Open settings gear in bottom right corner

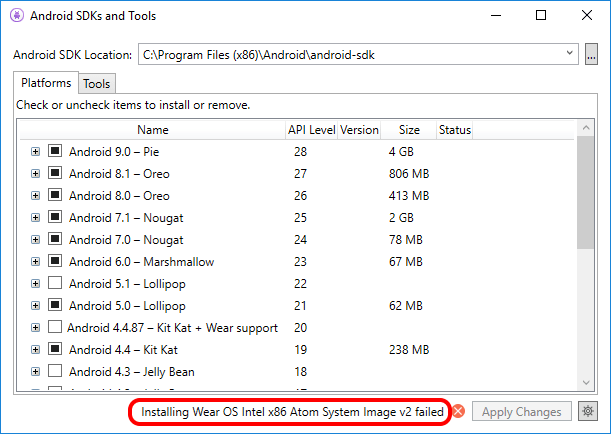point(588,411)
